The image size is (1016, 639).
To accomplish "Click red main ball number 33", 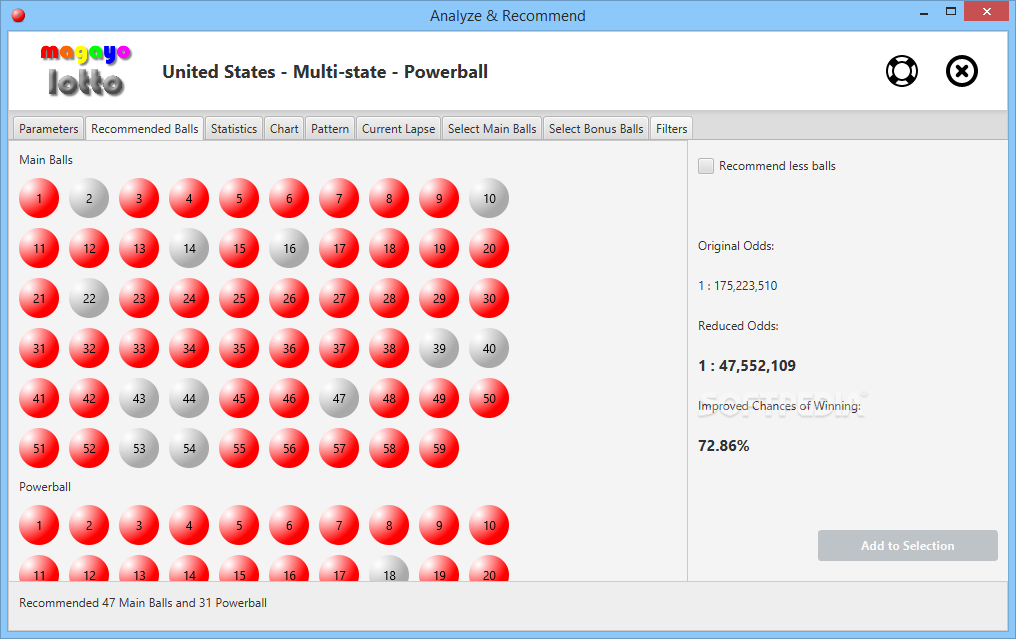I will point(139,348).
